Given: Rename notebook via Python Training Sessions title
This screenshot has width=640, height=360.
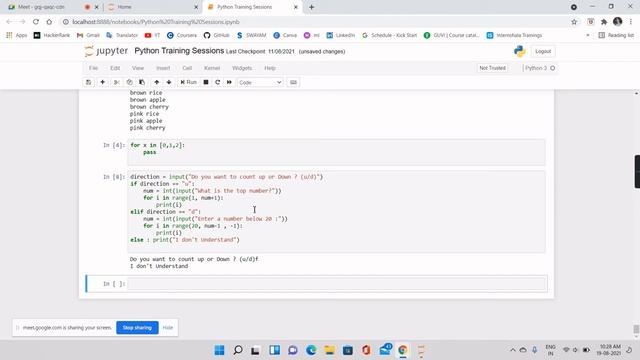Looking at the screenshot, I should coord(179,51).
